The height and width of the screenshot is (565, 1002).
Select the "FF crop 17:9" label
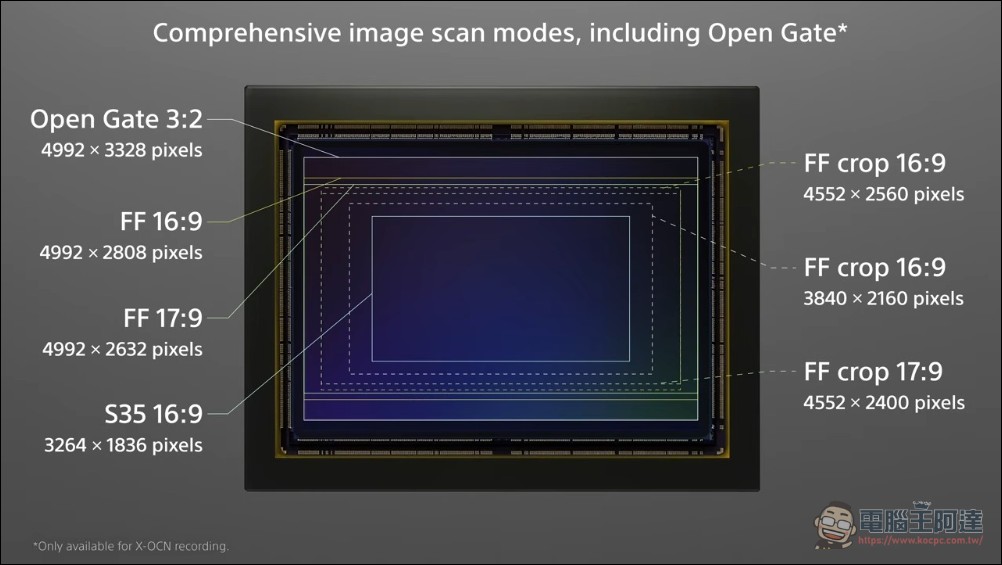(x=873, y=371)
